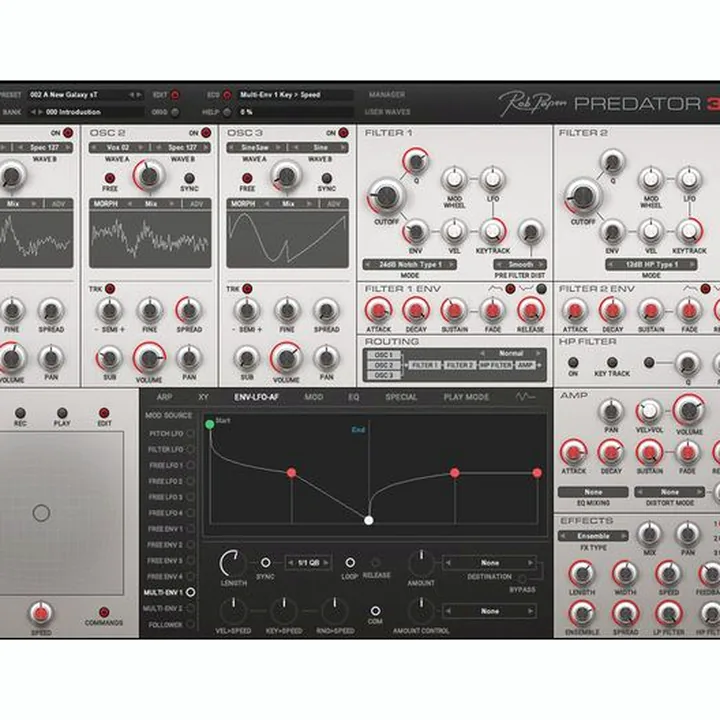Screen dimensions: 720x720
Task: Open DISTORT MODE None dropdown
Action: pyautogui.click(x=669, y=492)
